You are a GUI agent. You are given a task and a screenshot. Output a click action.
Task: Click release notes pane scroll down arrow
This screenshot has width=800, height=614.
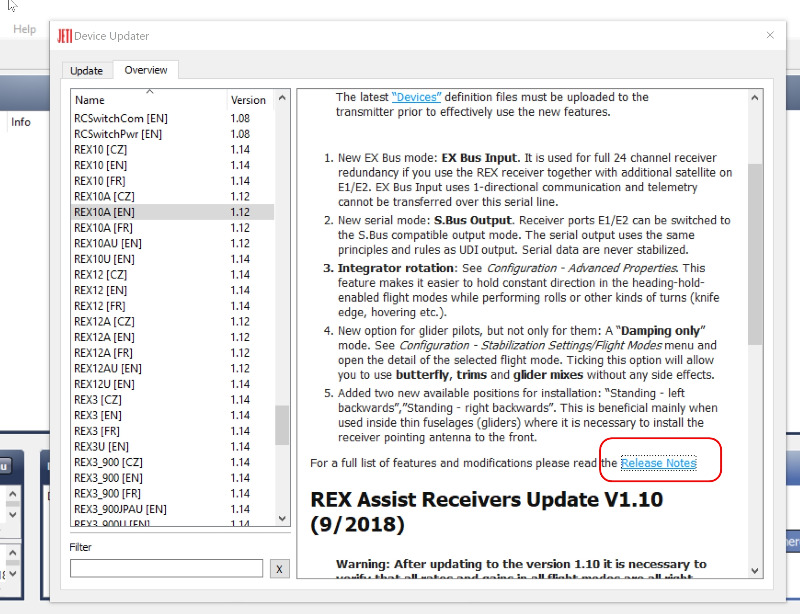coord(755,570)
